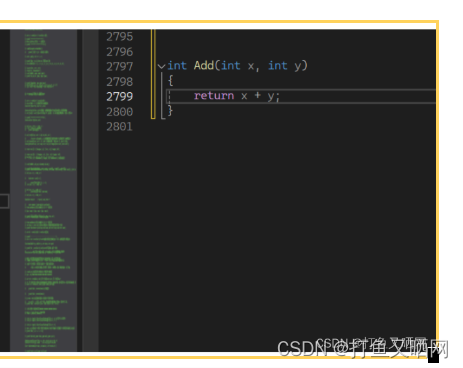Select line number 2795
463x368 pixels.
119,36
